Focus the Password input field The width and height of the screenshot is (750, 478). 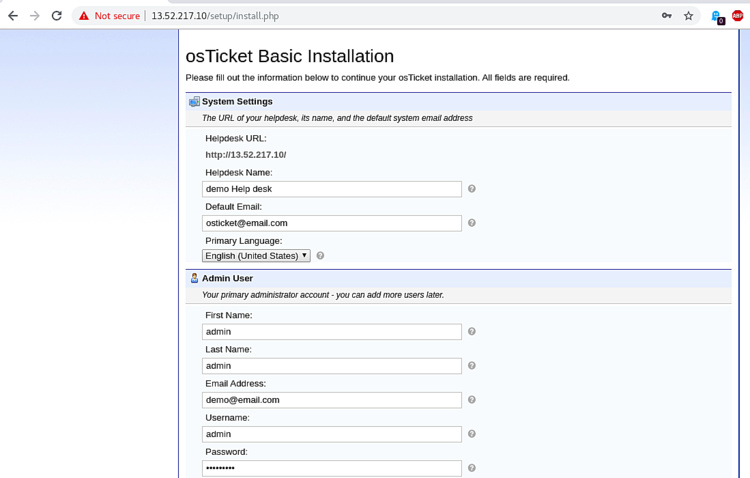(x=331, y=468)
